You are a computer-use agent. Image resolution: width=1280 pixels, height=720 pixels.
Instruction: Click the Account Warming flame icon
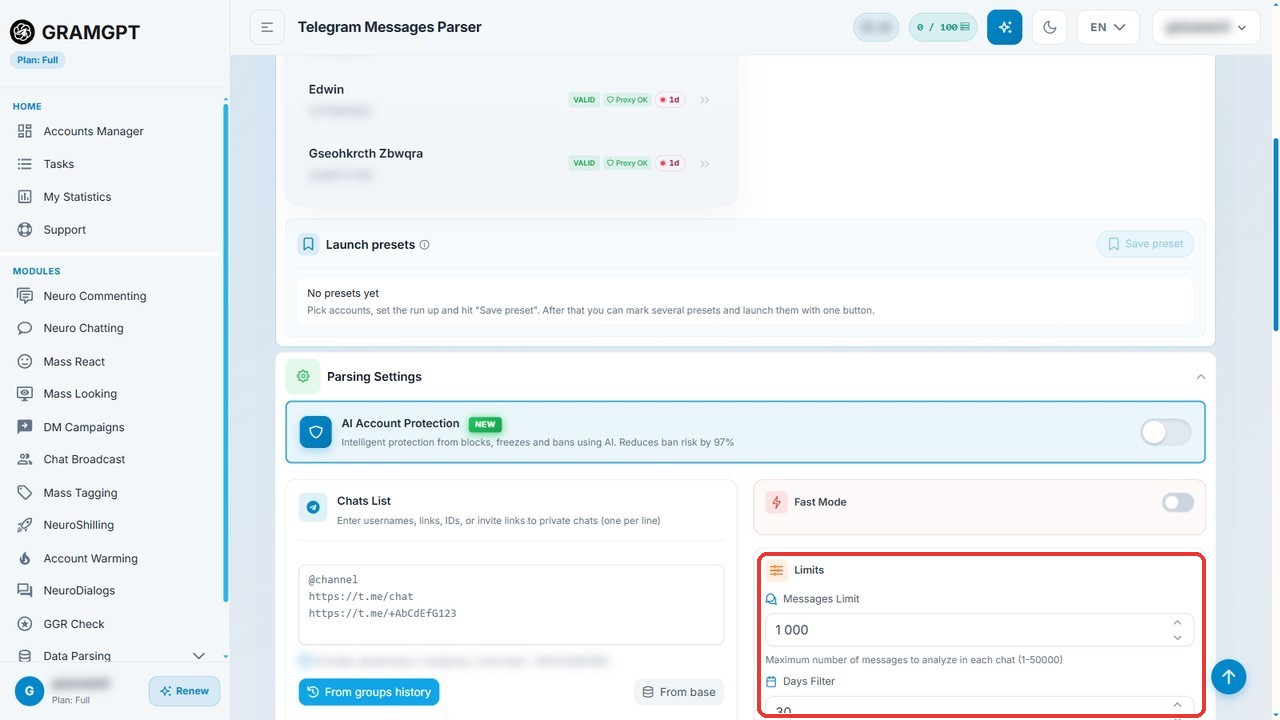25,558
